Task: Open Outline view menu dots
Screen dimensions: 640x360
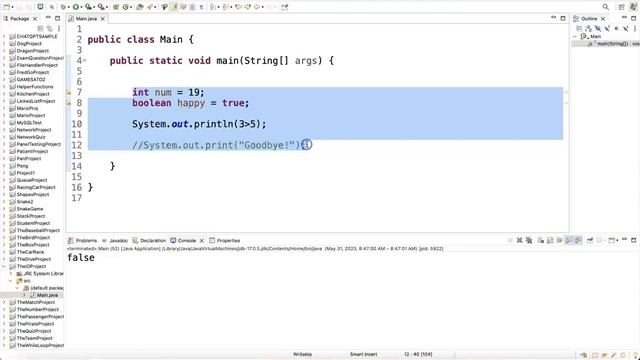Action: [635, 28]
